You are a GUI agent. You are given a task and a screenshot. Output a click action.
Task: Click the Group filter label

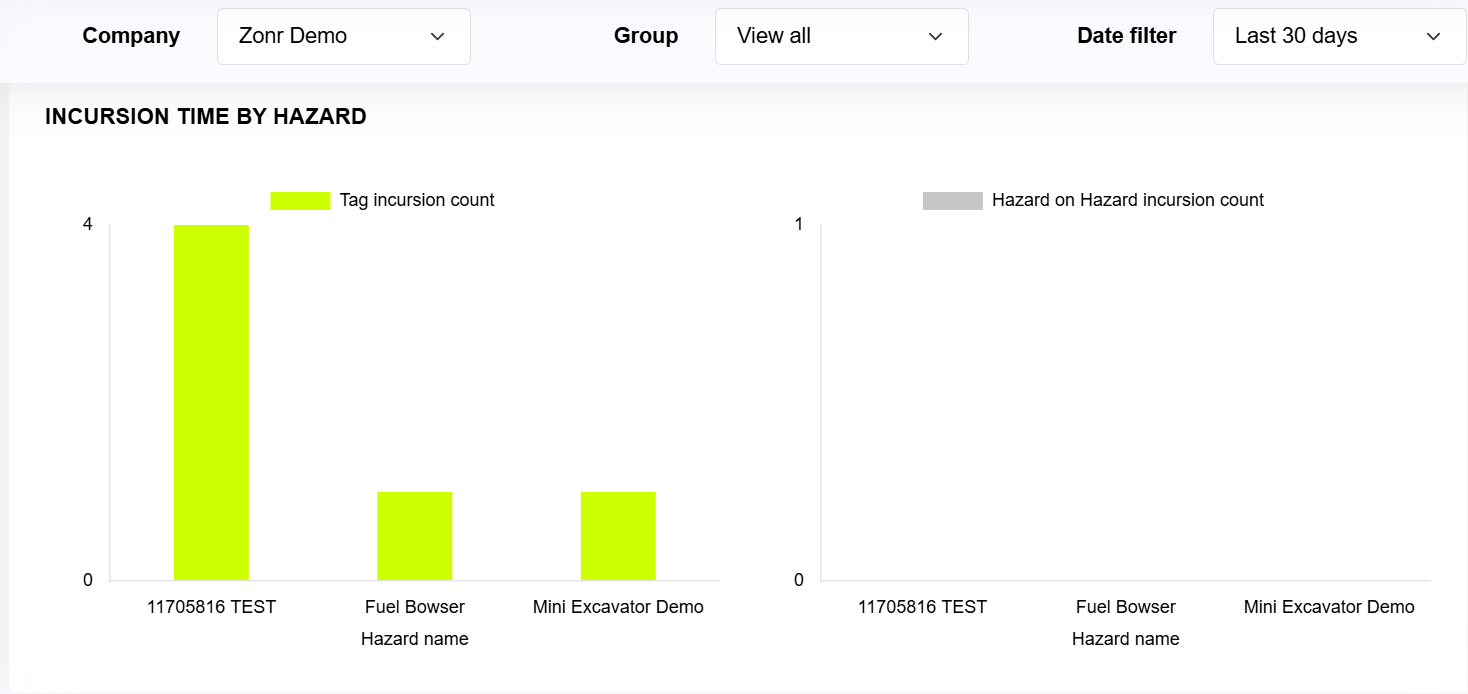646,36
